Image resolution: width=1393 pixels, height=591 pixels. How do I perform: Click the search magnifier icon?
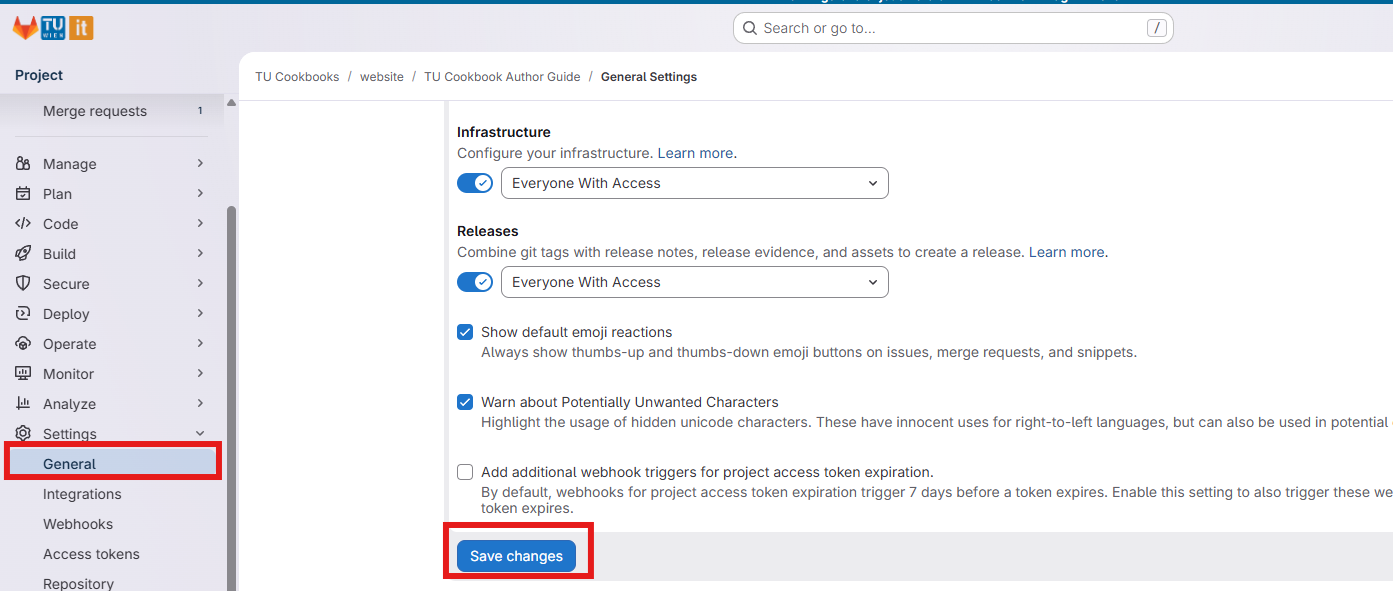click(752, 28)
